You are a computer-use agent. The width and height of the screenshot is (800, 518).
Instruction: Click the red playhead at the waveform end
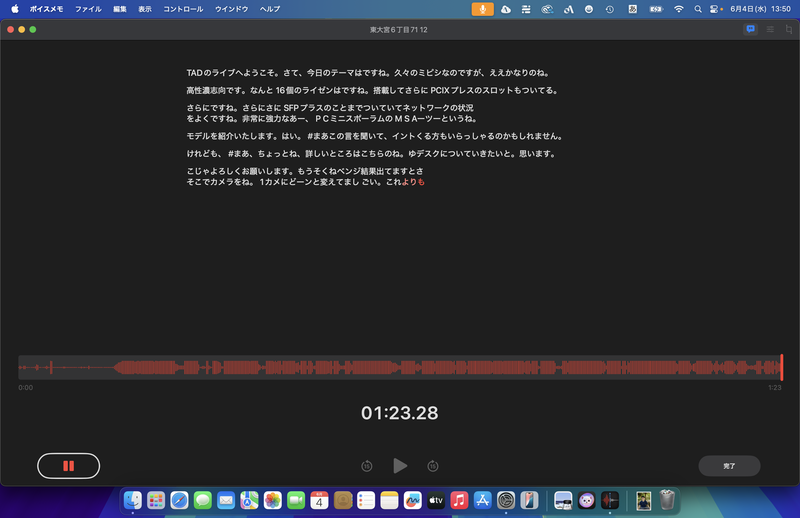(x=781, y=367)
